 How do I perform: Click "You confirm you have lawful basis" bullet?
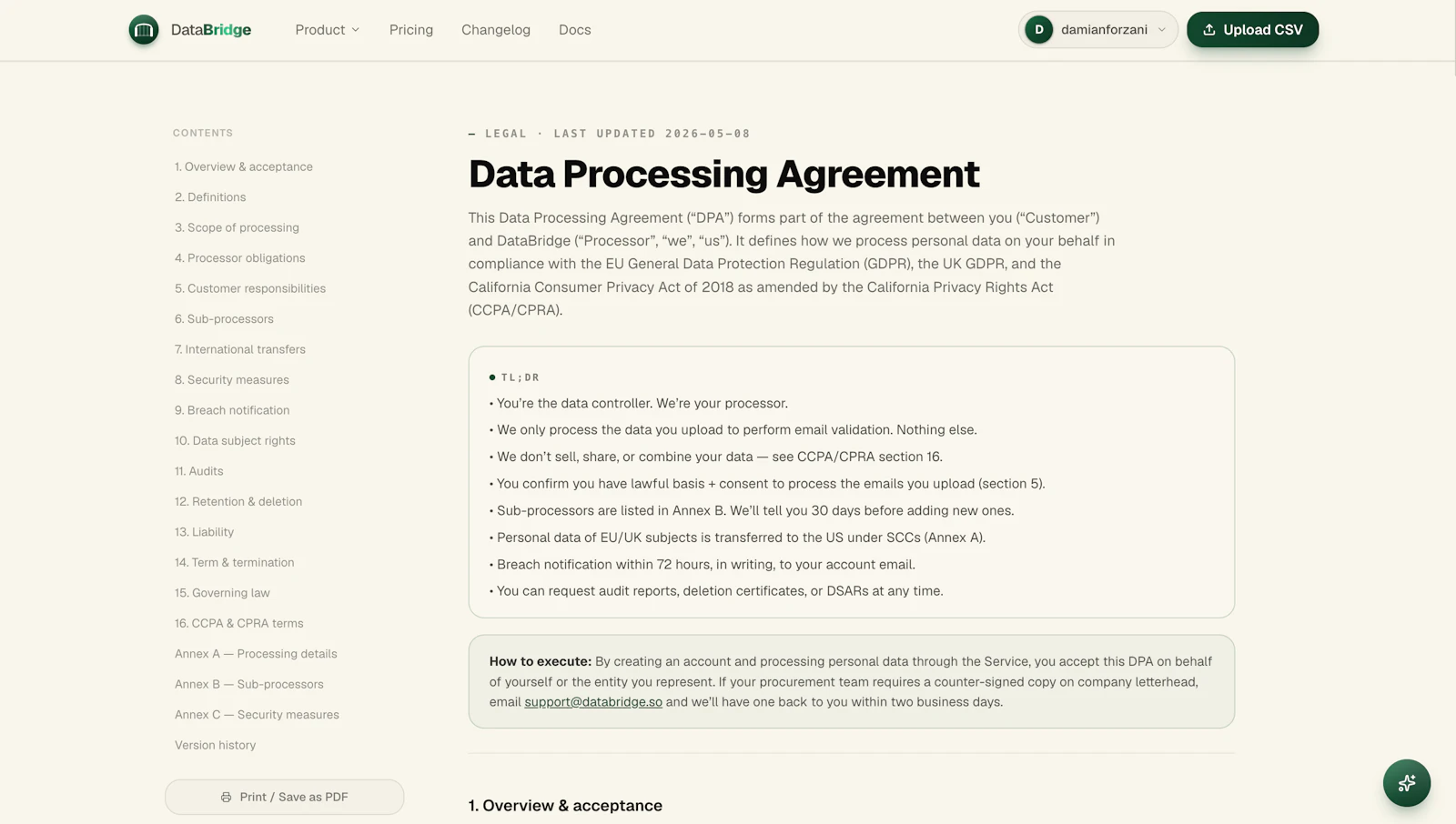(767, 484)
